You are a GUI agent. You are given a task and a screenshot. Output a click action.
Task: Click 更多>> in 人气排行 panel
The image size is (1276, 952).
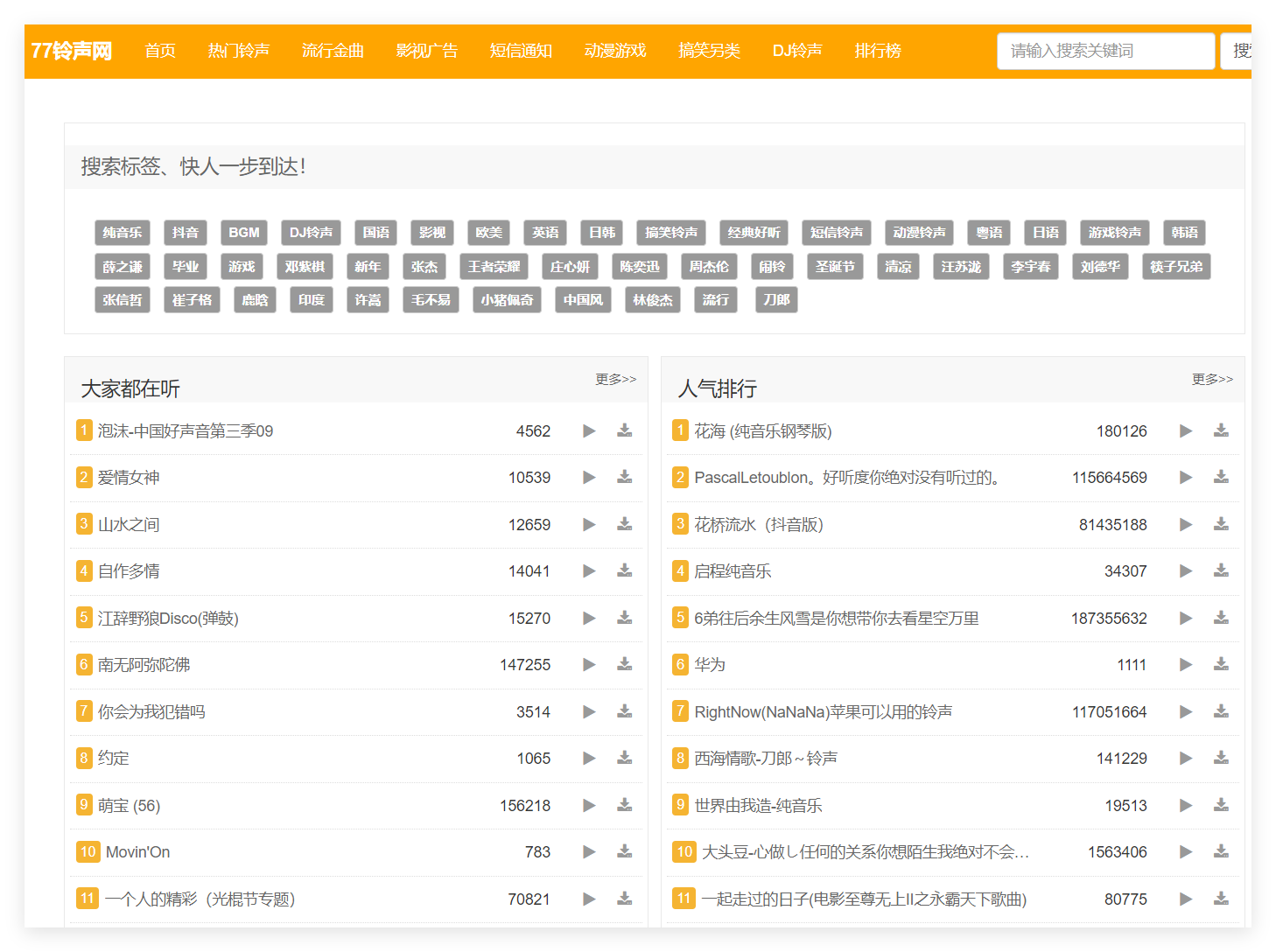[x=1213, y=379]
